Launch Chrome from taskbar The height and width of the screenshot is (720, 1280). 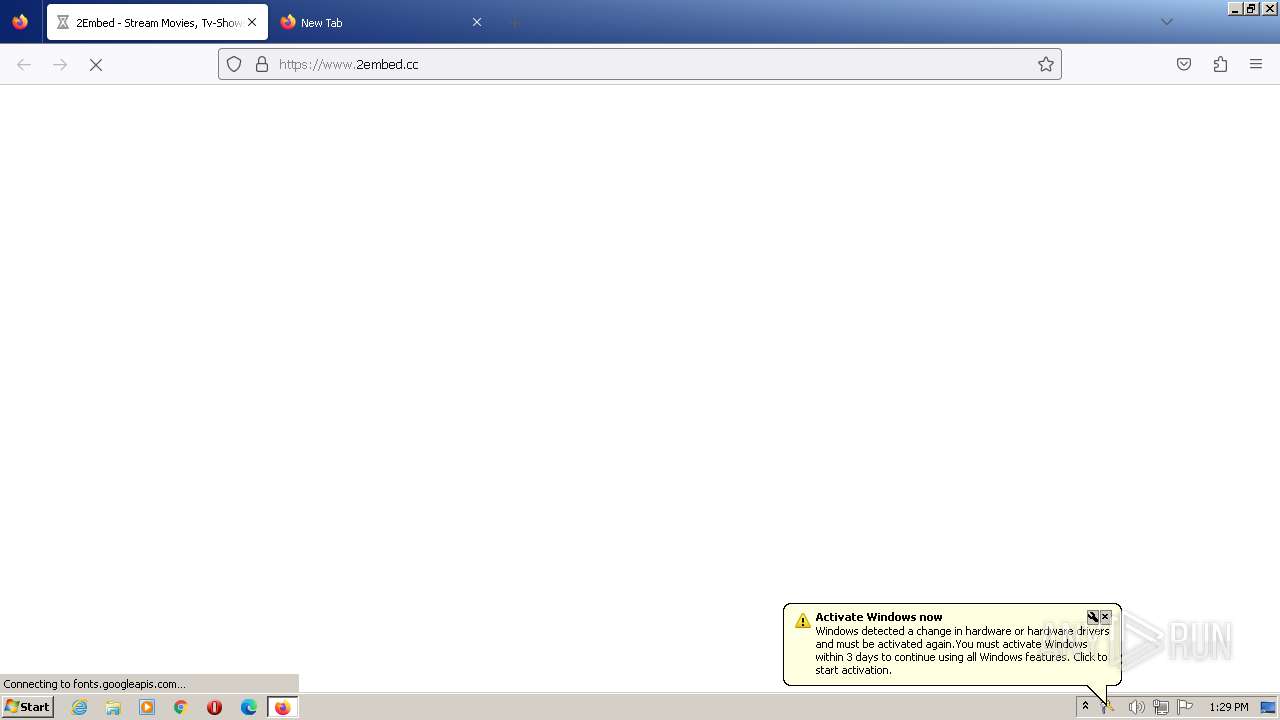pos(181,707)
